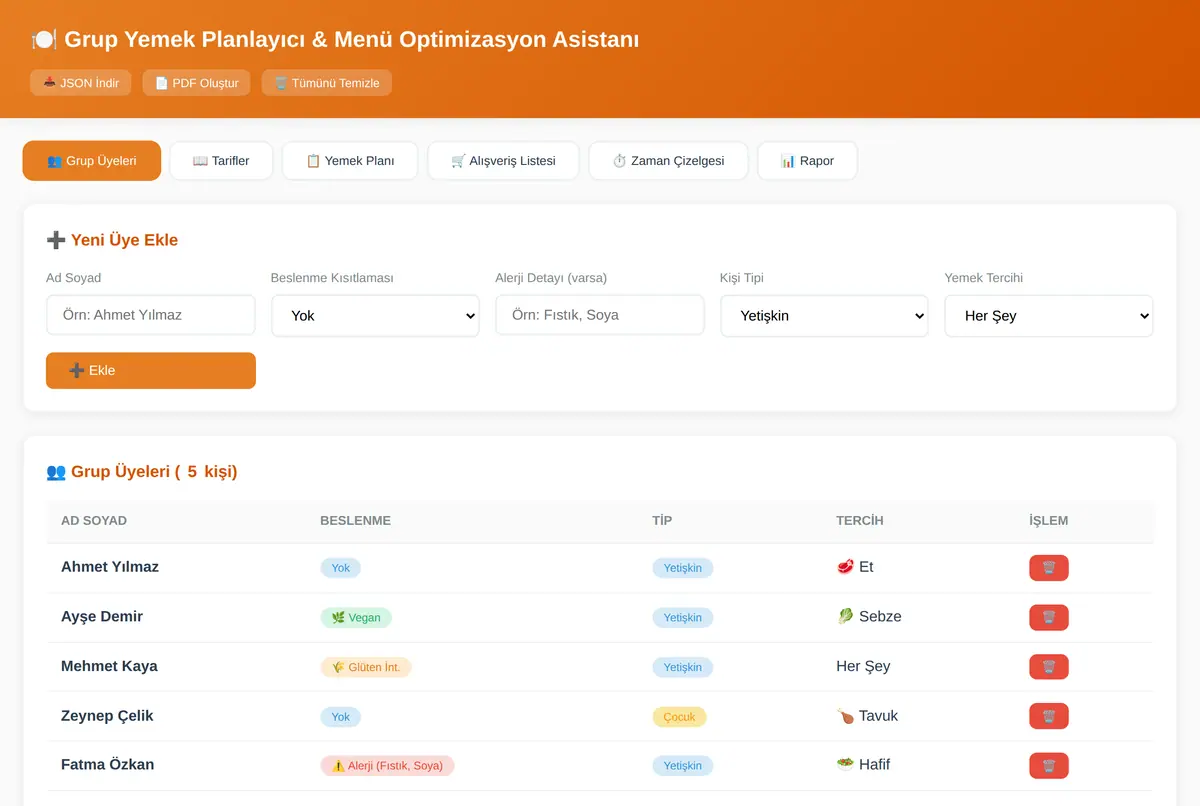
Task: Select the name Mehmet Kaya
Action: click(109, 666)
